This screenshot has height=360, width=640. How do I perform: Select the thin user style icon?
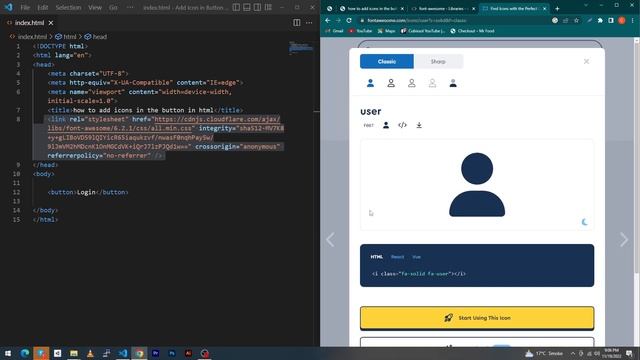point(432,83)
